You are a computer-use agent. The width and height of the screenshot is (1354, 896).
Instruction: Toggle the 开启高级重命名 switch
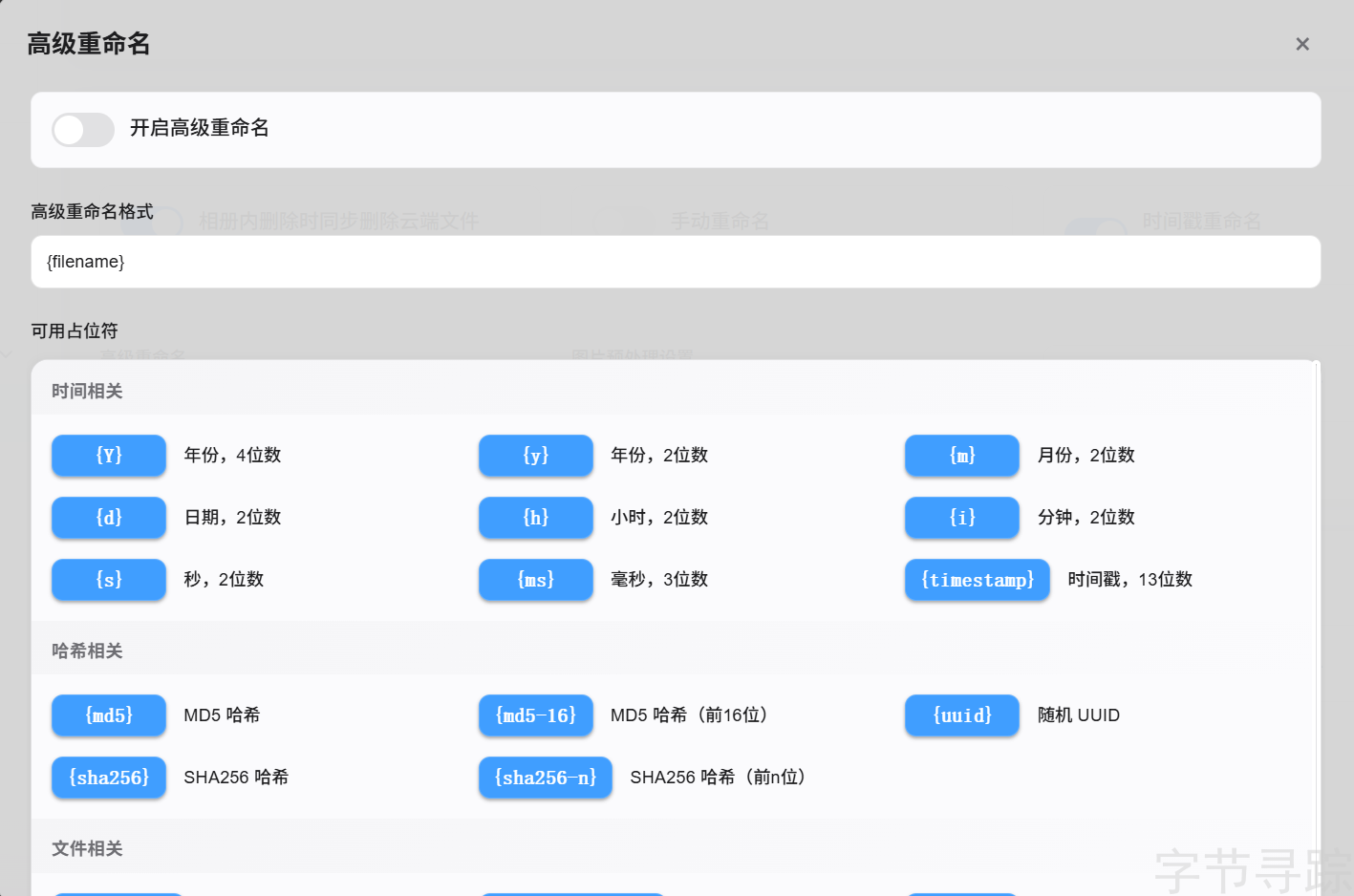(83, 130)
